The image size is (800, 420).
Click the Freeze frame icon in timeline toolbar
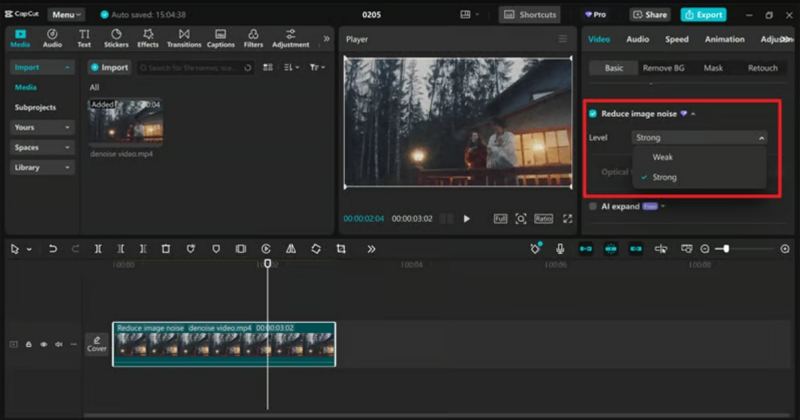click(x=241, y=249)
